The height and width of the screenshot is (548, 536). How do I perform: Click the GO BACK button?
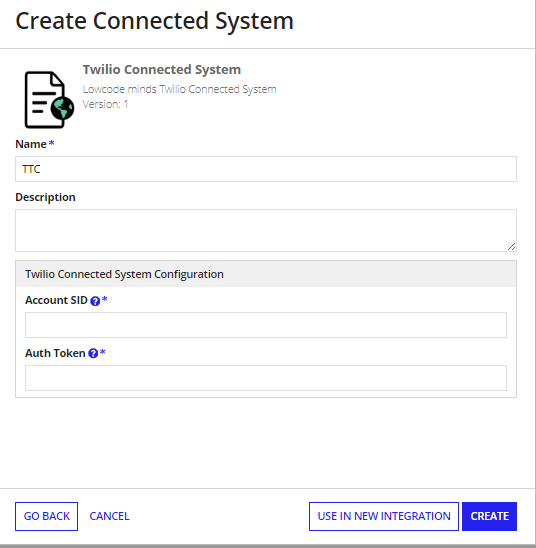pyautogui.click(x=46, y=516)
